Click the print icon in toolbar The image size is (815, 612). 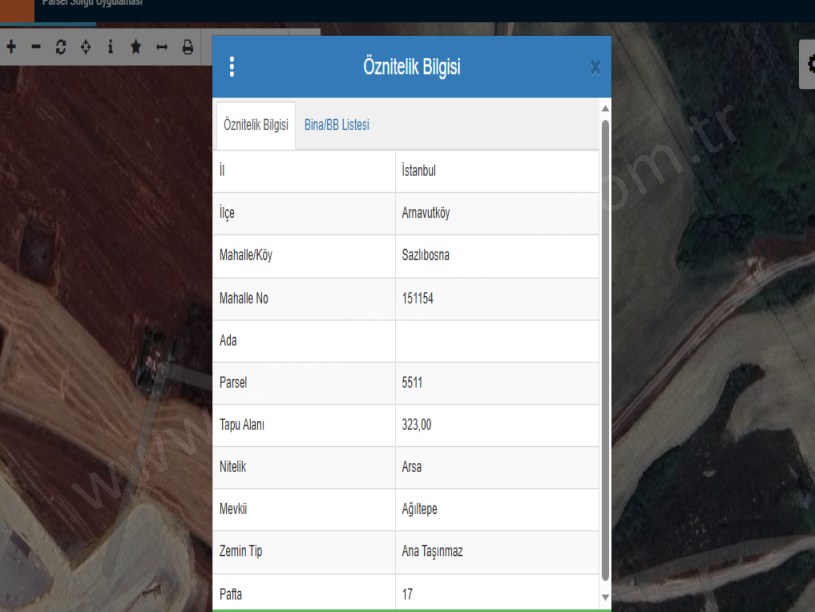click(x=186, y=47)
